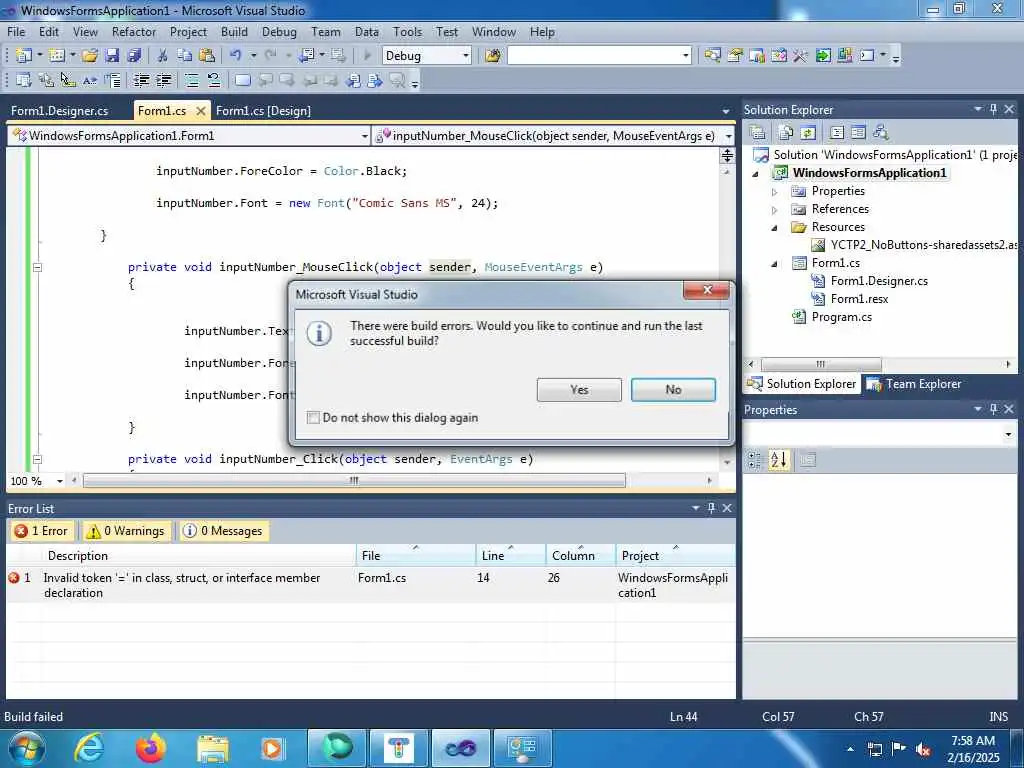Click the Navigate Backward icon
This screenshot has width=1024, height=768.
click(306, 56)
